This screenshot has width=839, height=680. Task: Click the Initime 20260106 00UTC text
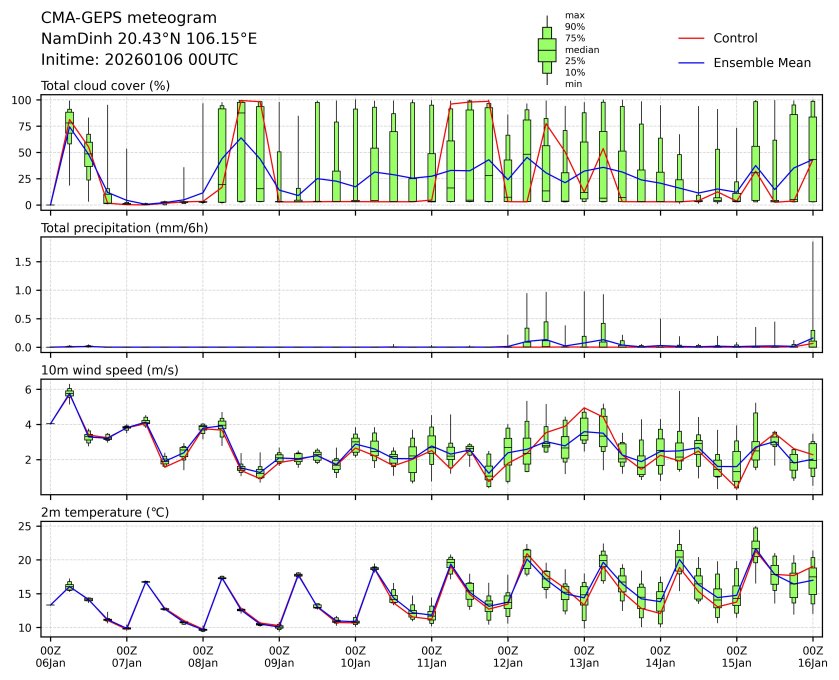click(139, 59)
